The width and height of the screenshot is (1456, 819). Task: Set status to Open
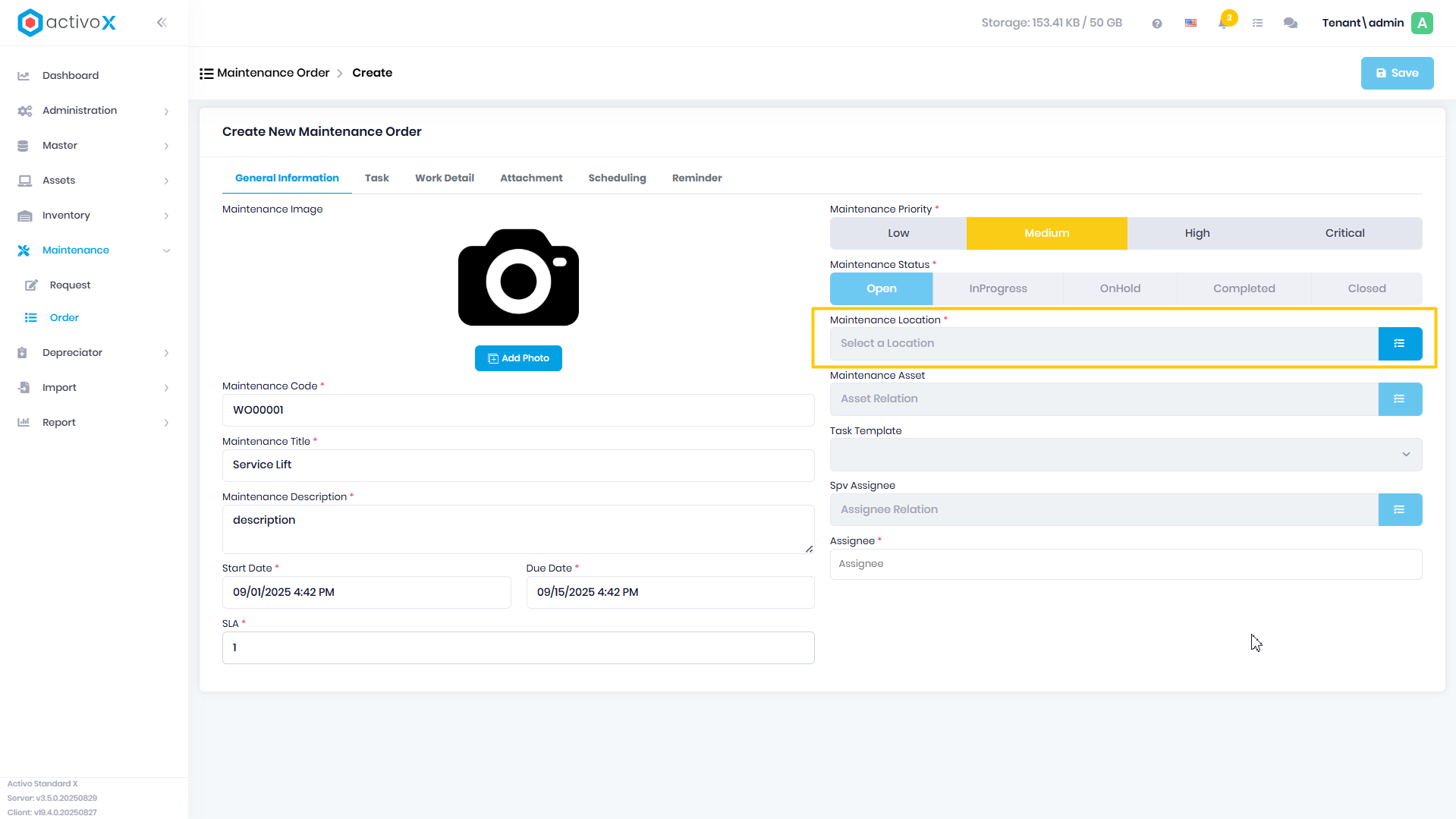pyautogui.click(x=881, y=289)
